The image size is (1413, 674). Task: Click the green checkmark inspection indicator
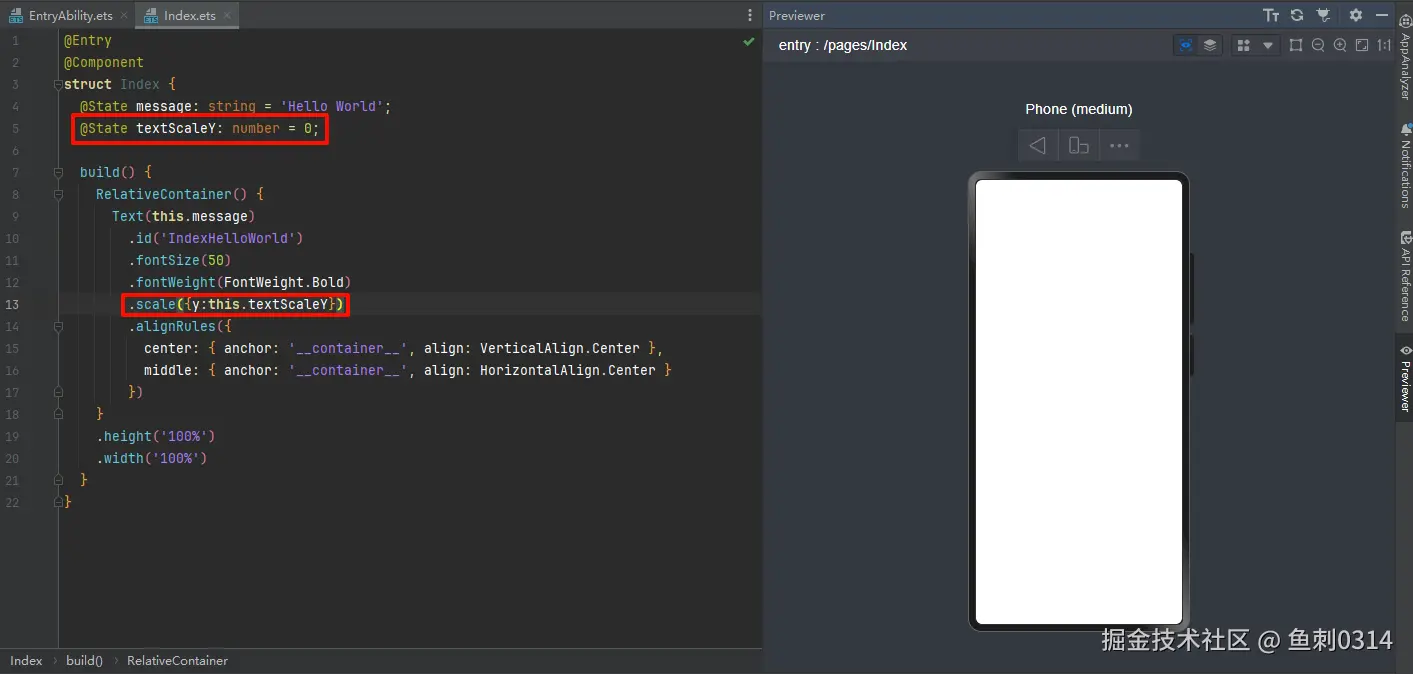tap(749, 42)
